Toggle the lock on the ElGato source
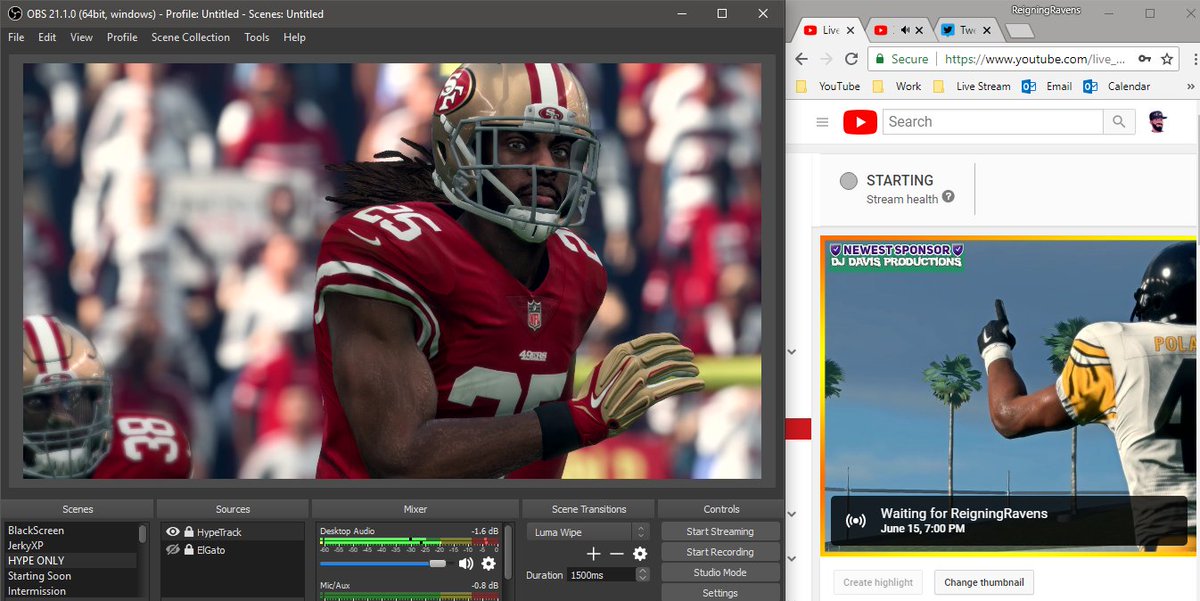Viewport: 1200px width, 601px height. (188, 550)
